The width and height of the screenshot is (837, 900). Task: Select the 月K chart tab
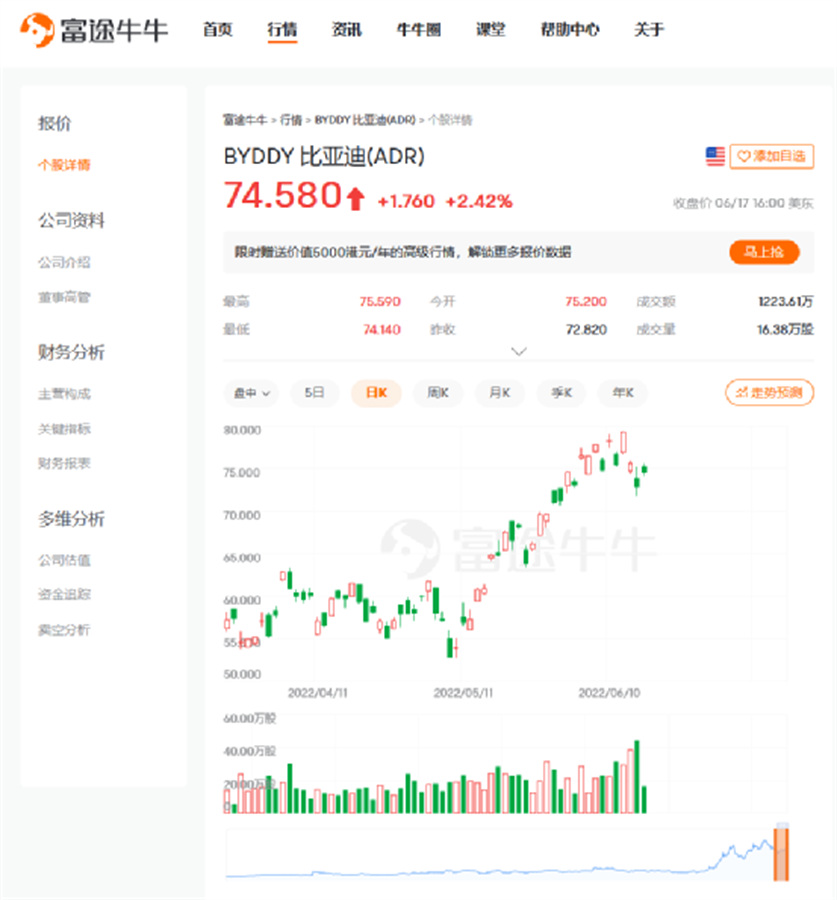[x=499, y=393]
